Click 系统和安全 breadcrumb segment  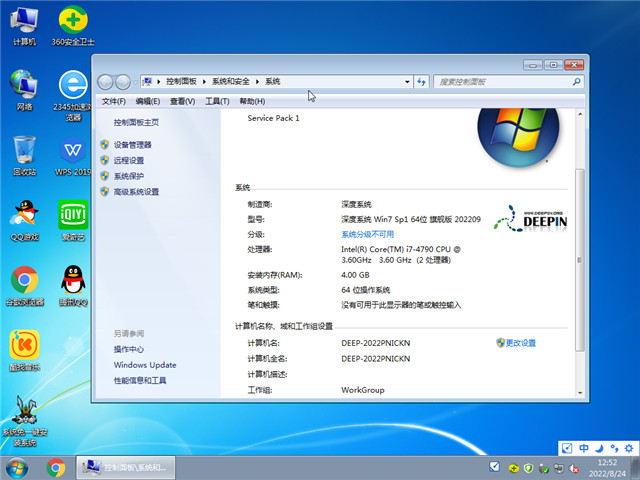[231, 82]
